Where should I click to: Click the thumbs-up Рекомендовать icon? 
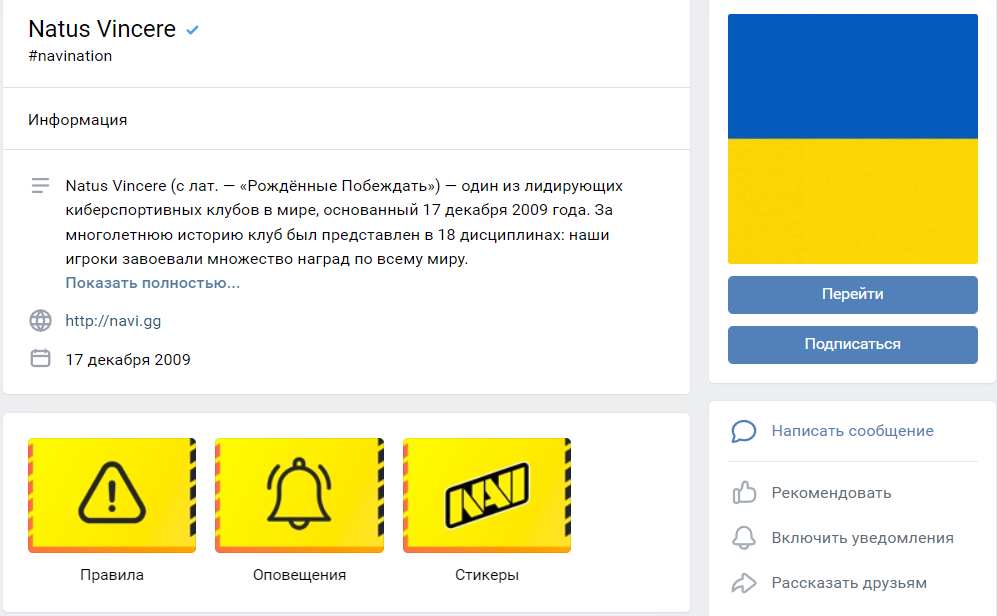pos(744,493)
